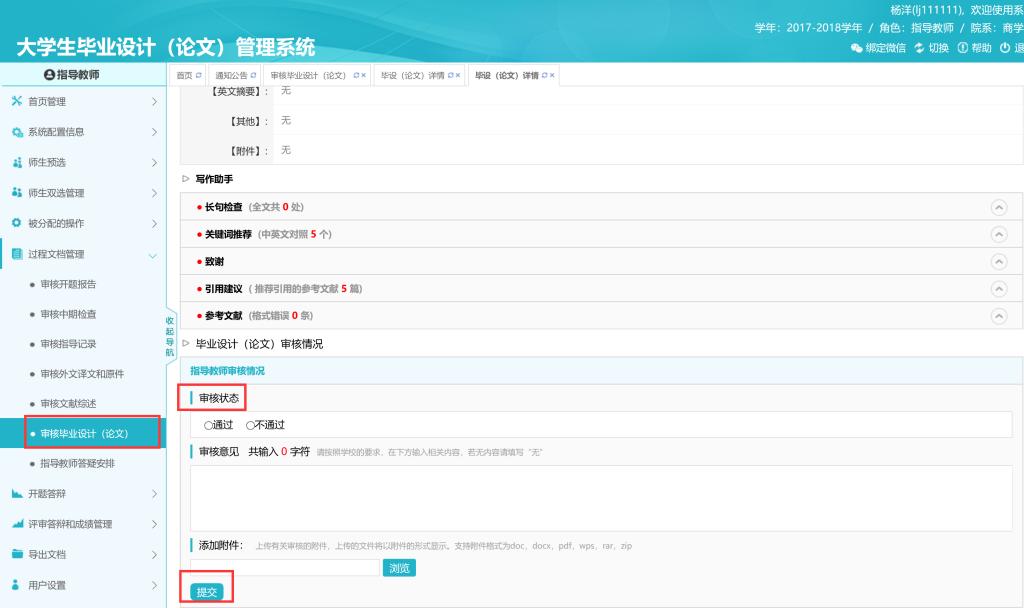The height and width of the screenshot is (608, 1024).
Task: Click the 收起导航 collapse handle
Action: point(170,336)
